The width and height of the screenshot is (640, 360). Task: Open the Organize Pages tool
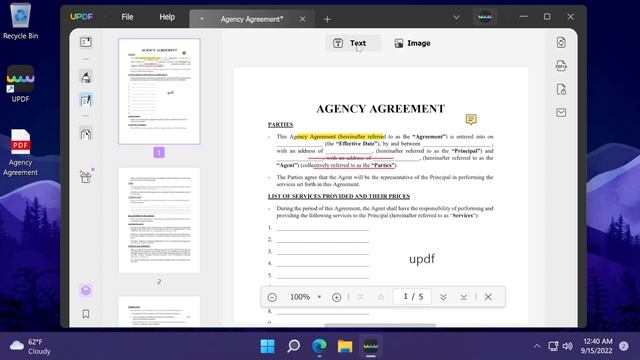click(x=86, y=135)
